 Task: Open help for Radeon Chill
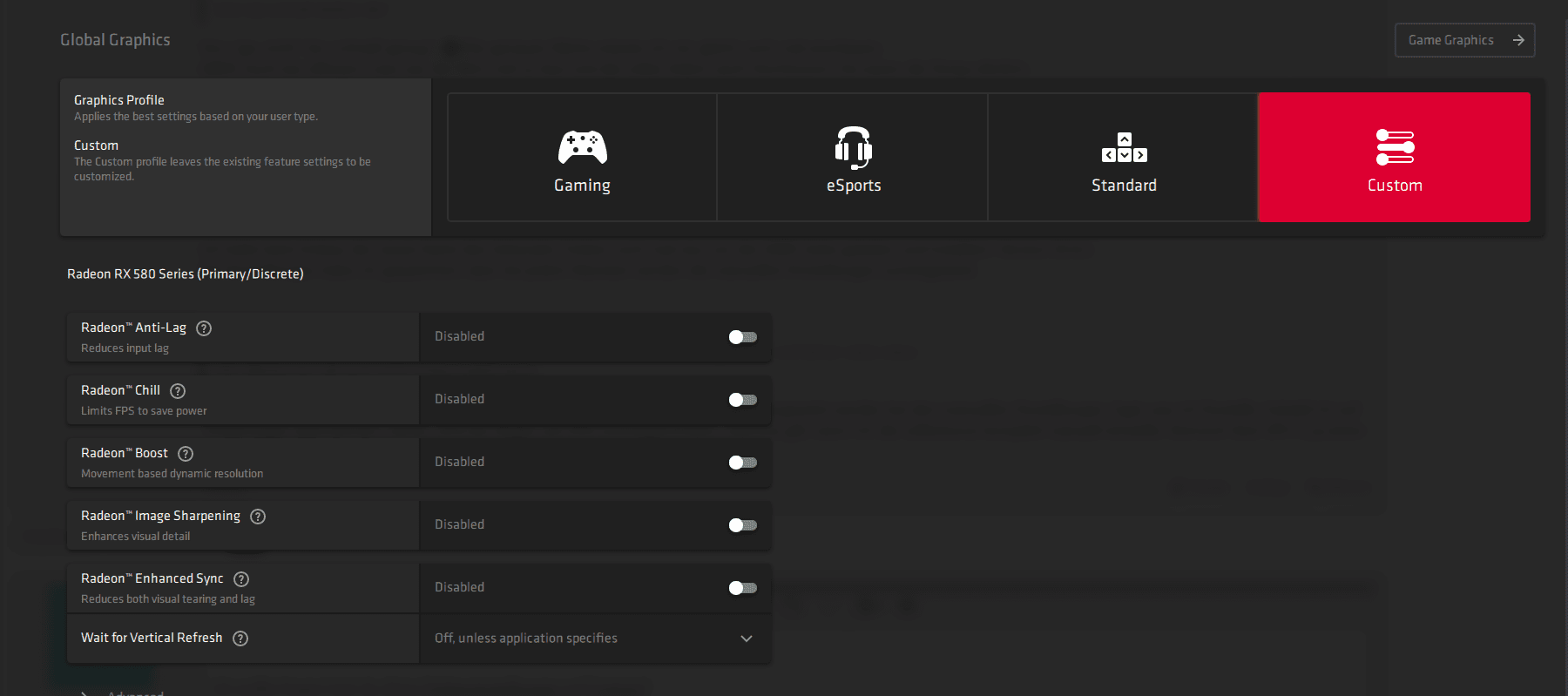(x=178, y=391)
